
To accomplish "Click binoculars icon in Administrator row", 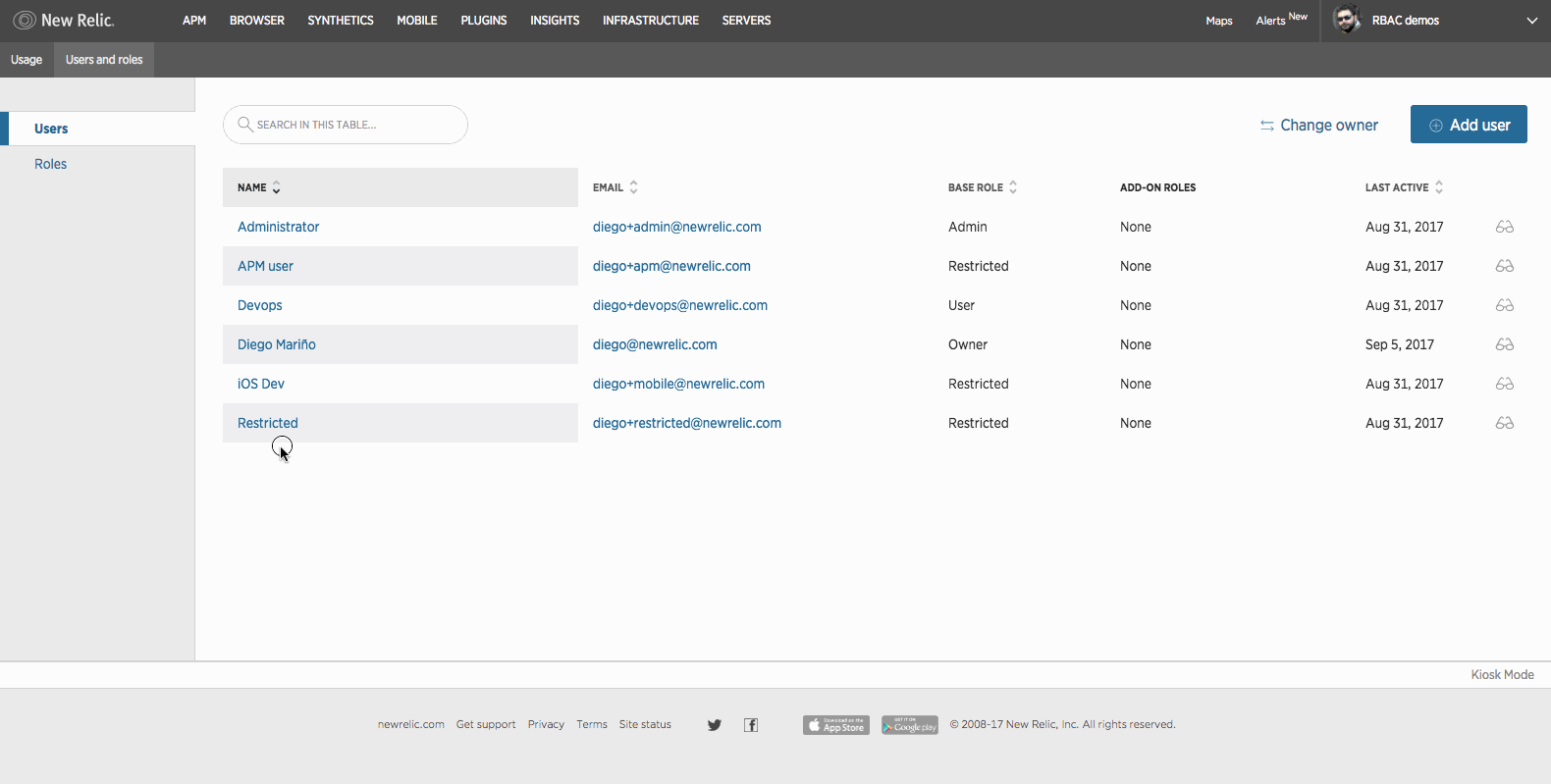I will point(1504,227).
